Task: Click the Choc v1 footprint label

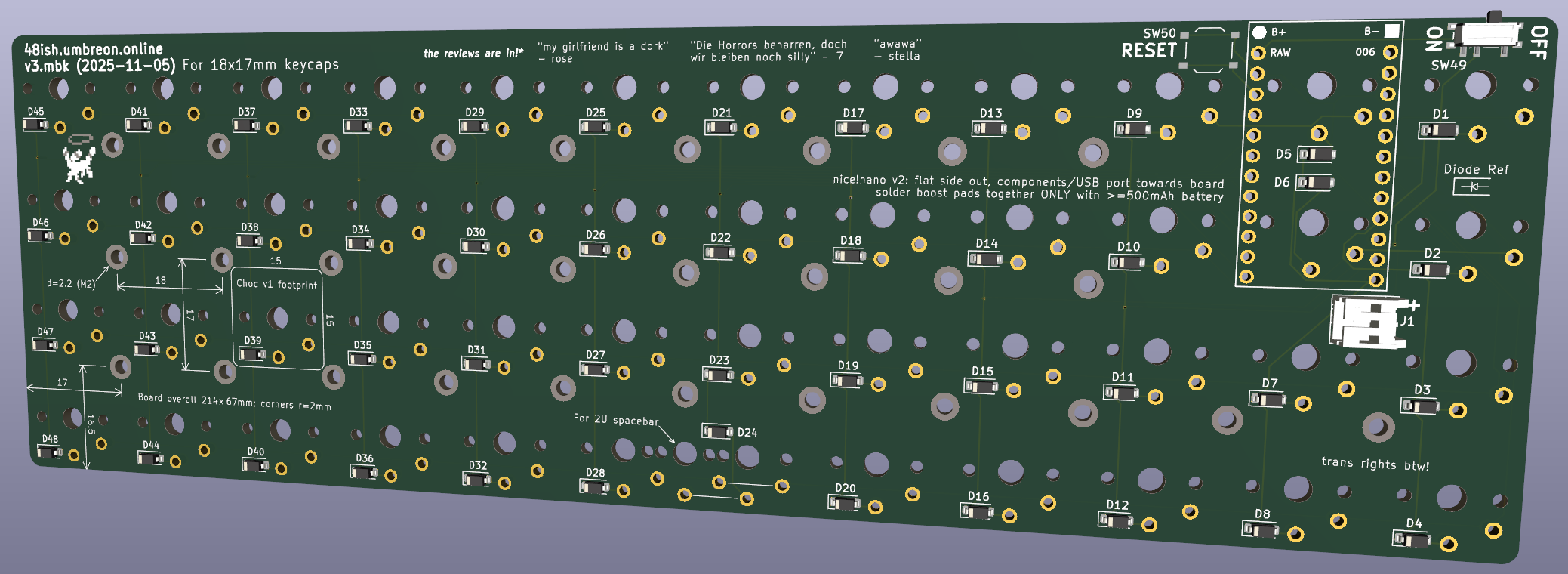Action: pos(276,284)
